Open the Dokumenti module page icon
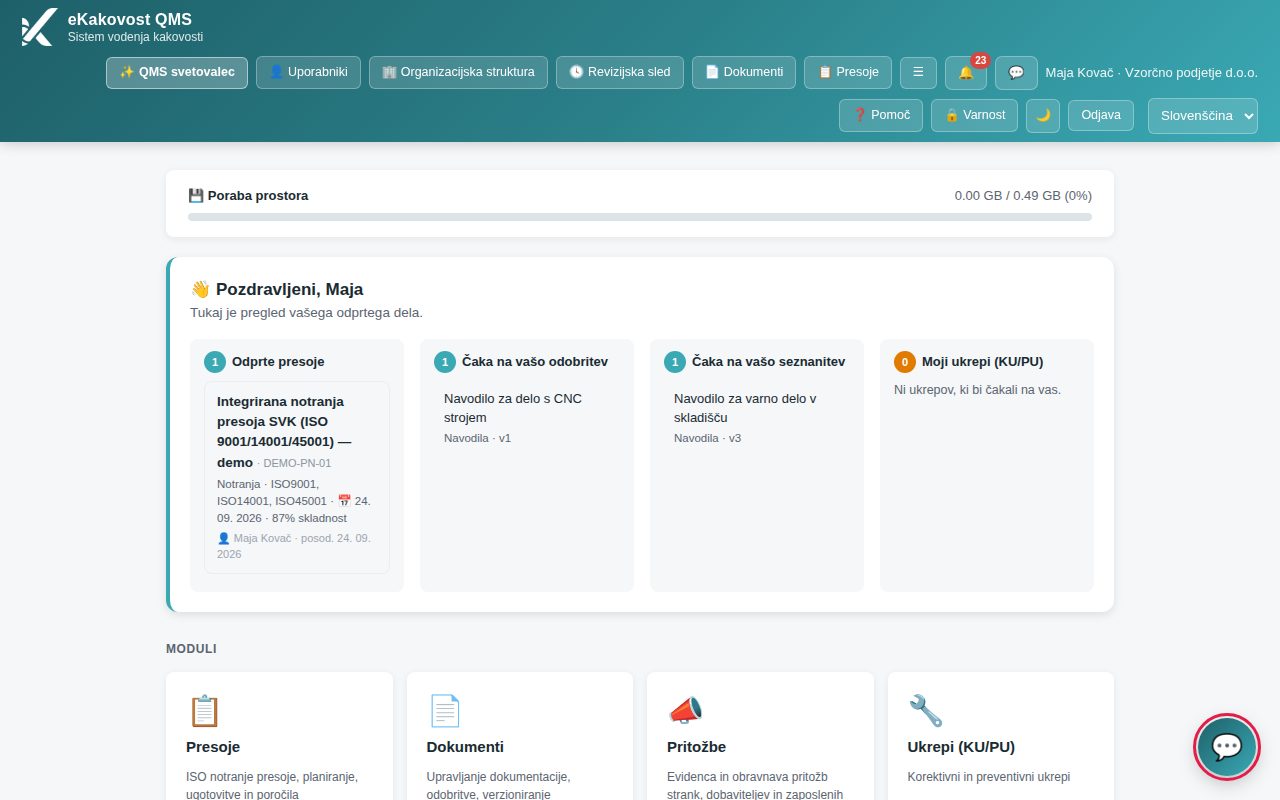Image resolution: width=1280 pixels, height=800 pixels. tap(445, 711)
